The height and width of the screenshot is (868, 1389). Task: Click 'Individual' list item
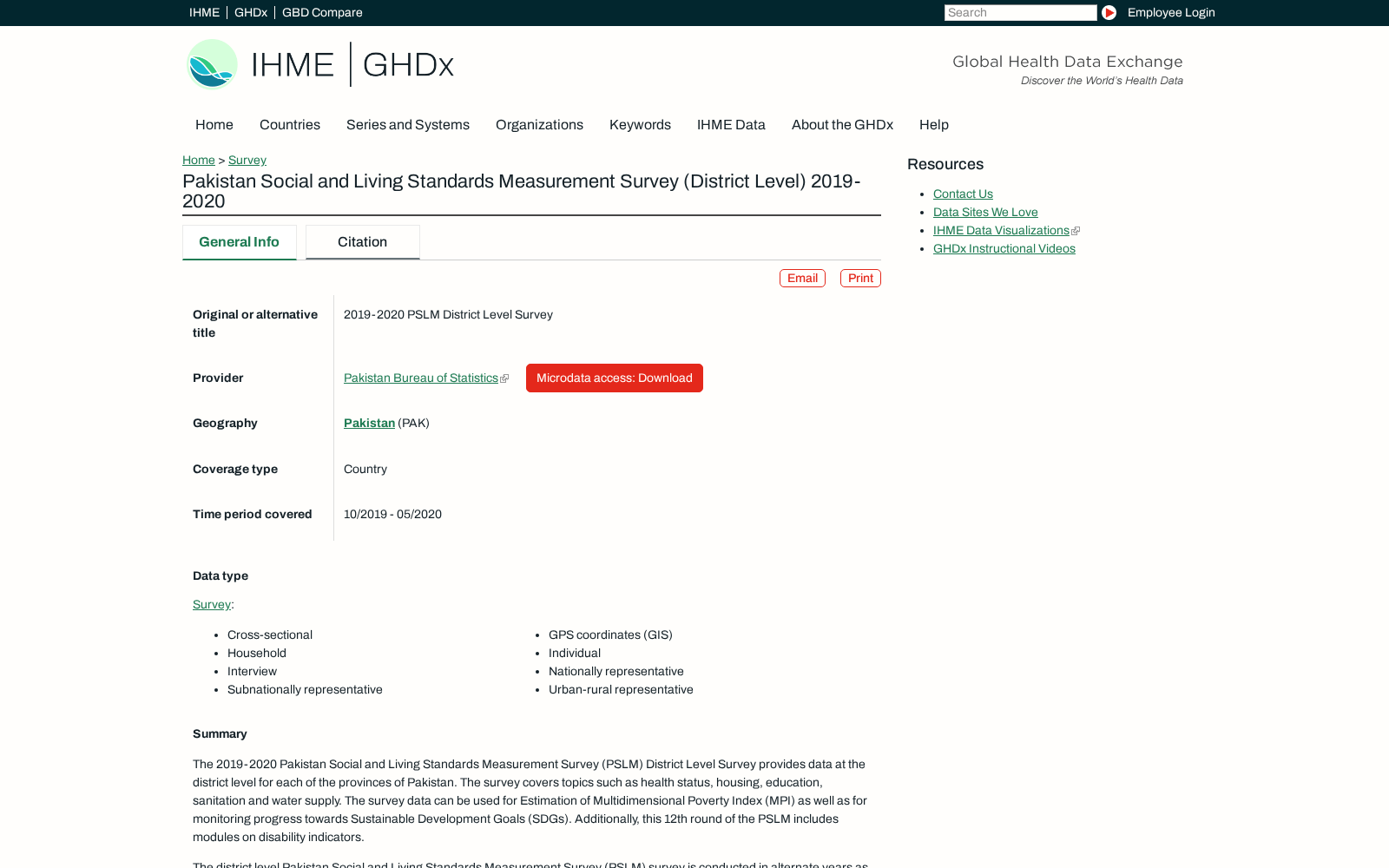pos(575,653)
